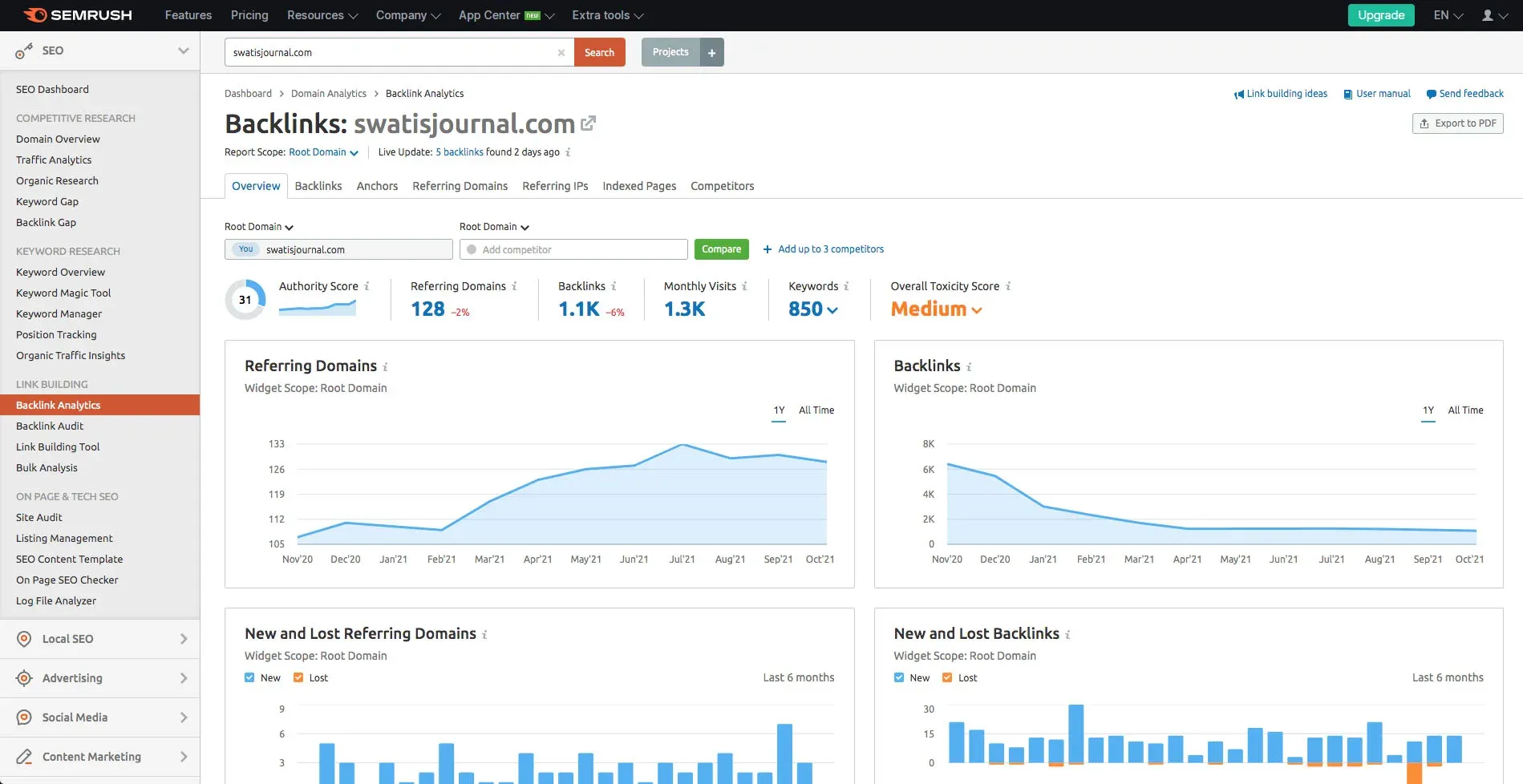Open the Resources dropdown menu
Viewport: 1523px width, 784px height.
[322, 15]
